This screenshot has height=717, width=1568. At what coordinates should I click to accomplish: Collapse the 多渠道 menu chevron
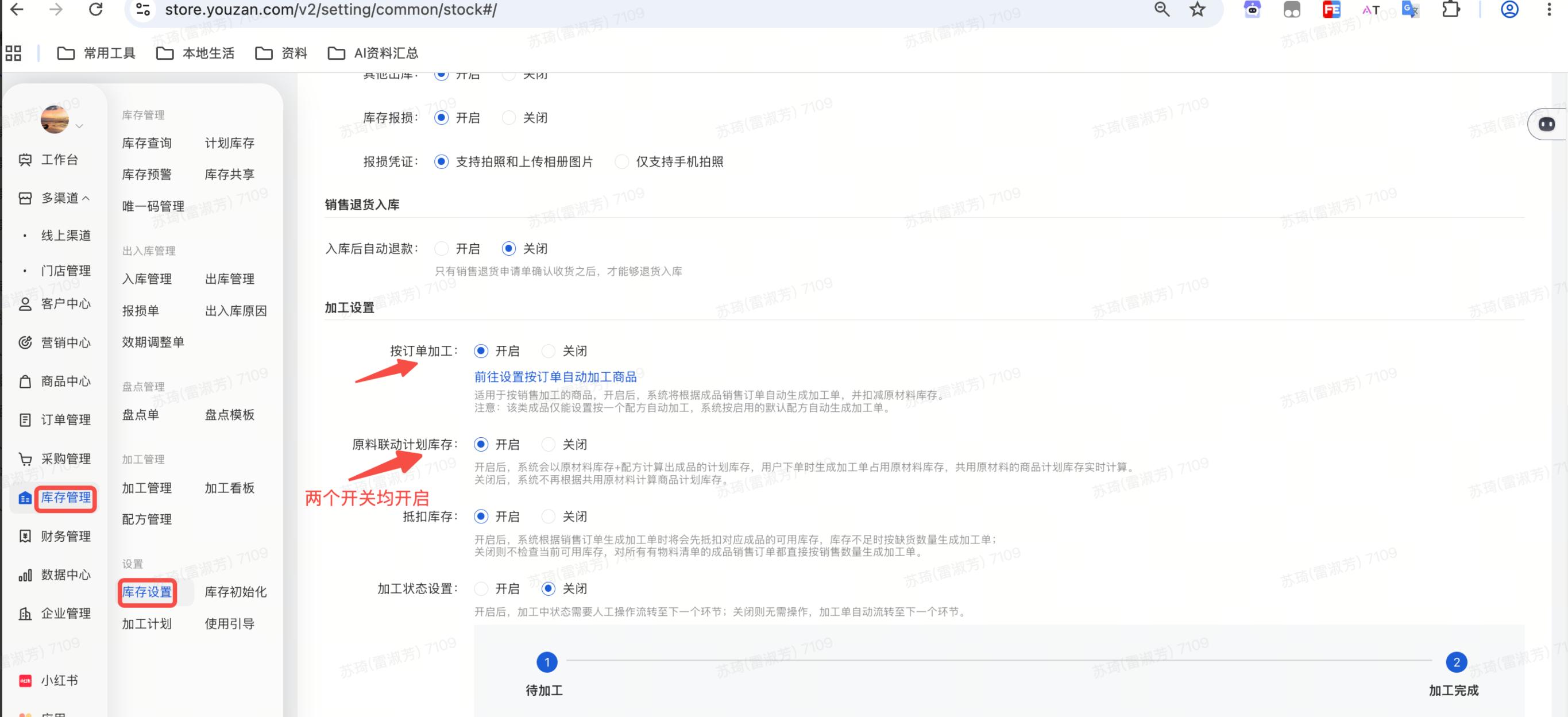pyautogui.click(x=86, y=198)
